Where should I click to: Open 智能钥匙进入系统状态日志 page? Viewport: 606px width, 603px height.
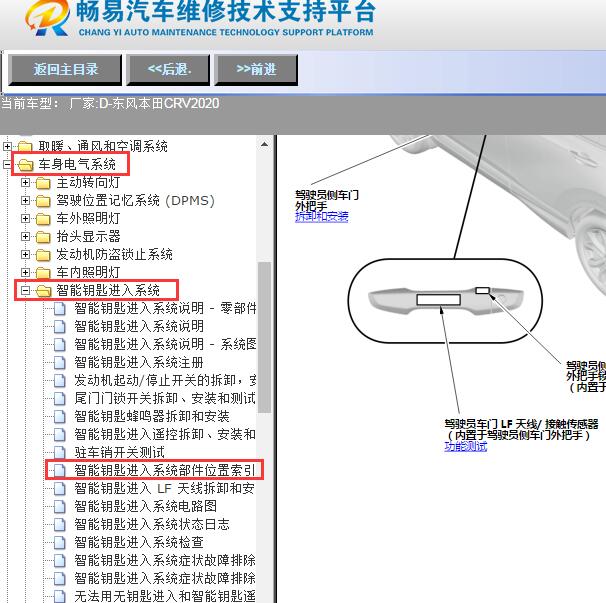(152, 524)
